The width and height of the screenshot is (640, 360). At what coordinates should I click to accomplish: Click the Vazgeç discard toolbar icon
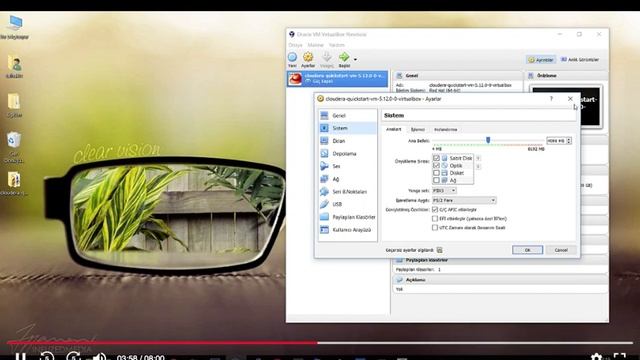coord(327,60)
